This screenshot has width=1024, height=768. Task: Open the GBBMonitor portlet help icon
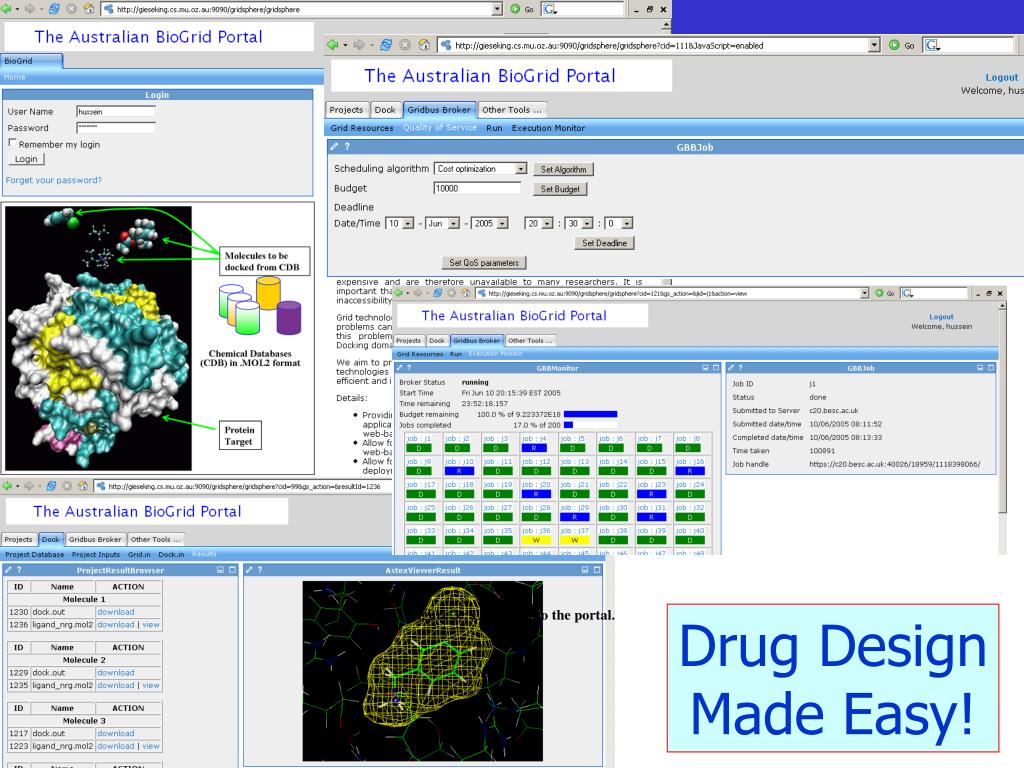[x=409, y=368]
